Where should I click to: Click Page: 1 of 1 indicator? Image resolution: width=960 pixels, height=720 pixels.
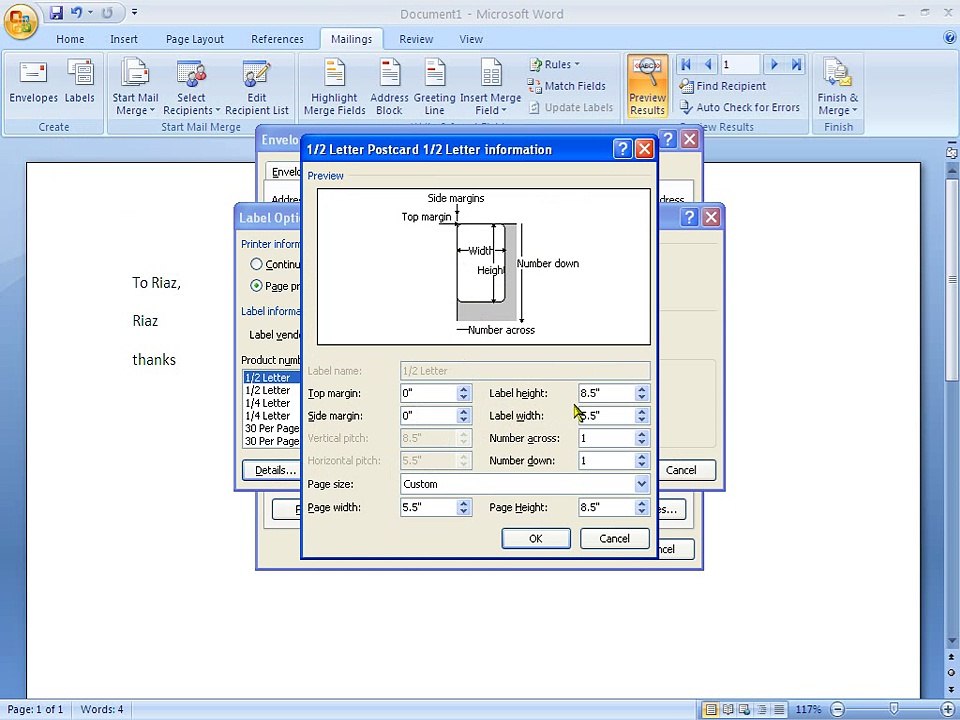point(36,710)
